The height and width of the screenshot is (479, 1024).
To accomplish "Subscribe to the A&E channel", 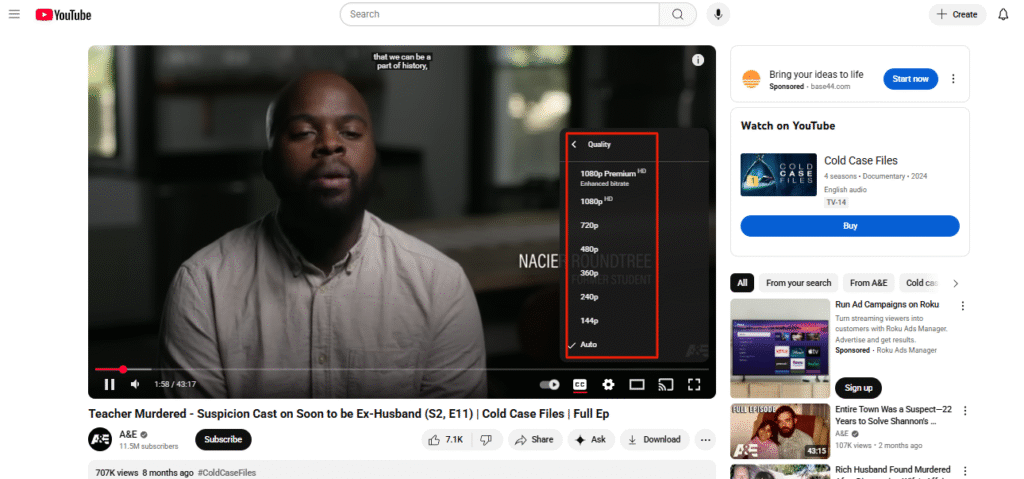I will click(x=223, y=439).
